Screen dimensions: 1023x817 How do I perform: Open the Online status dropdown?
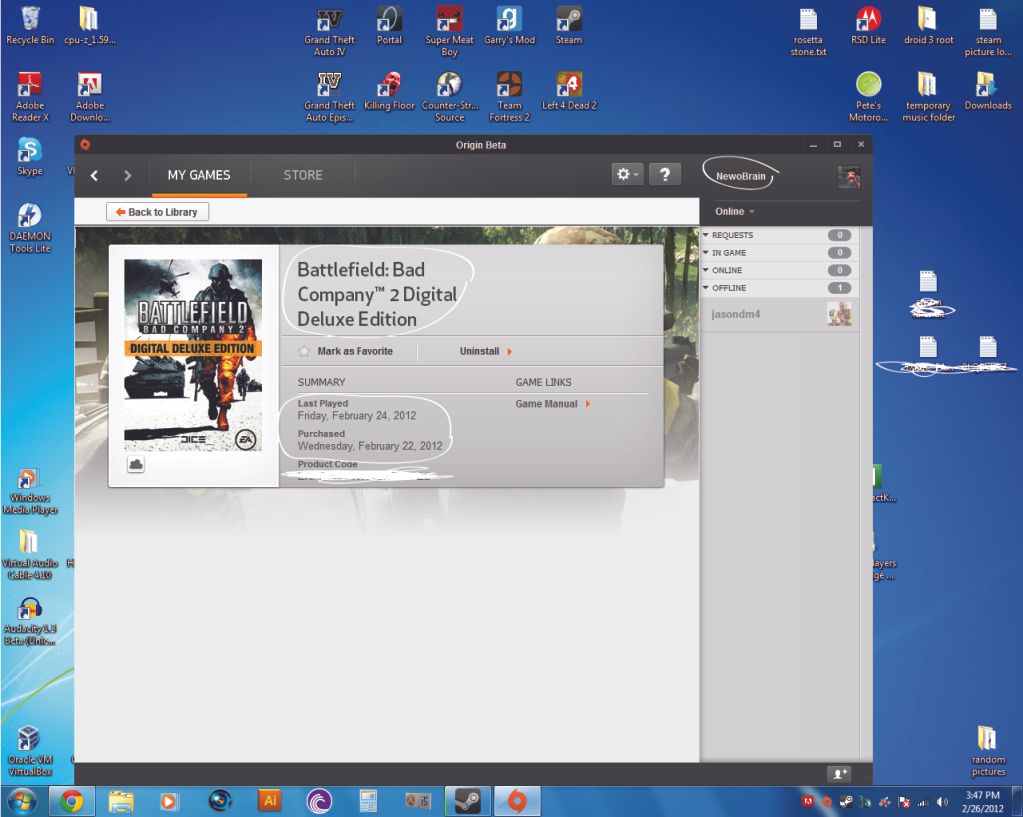pos(735,211)
